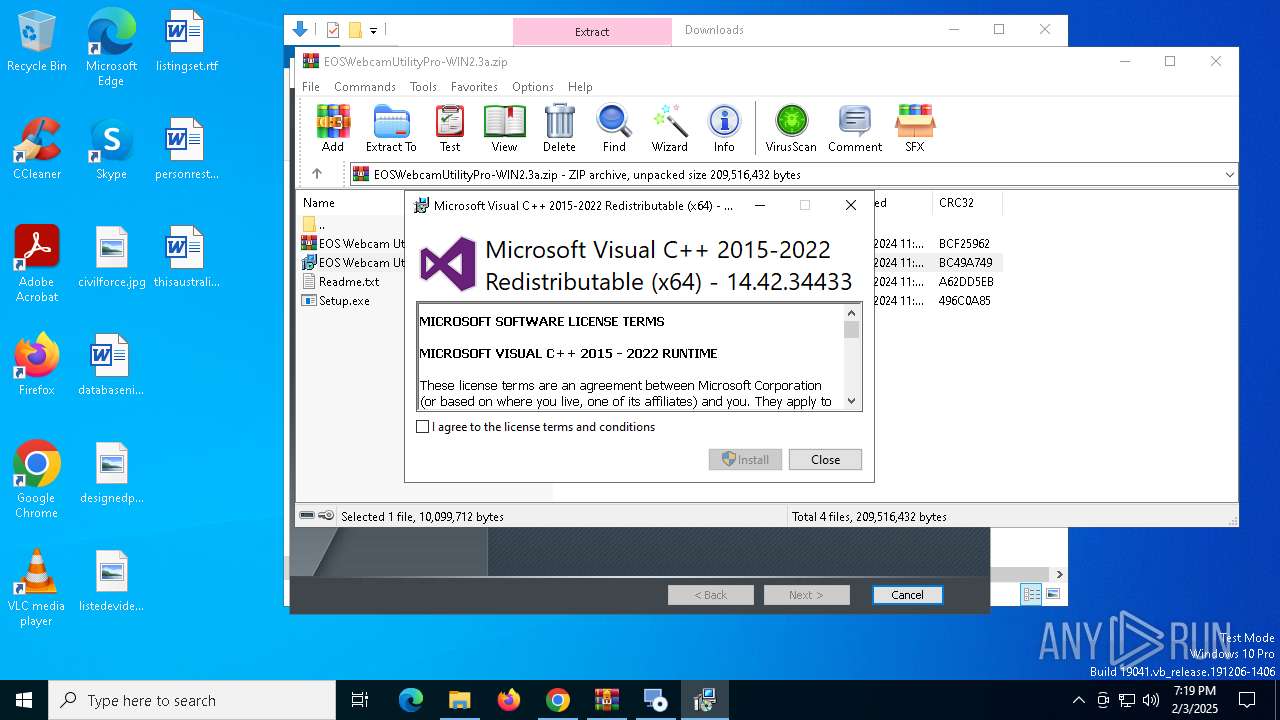Click the Start button

[24, 700]
